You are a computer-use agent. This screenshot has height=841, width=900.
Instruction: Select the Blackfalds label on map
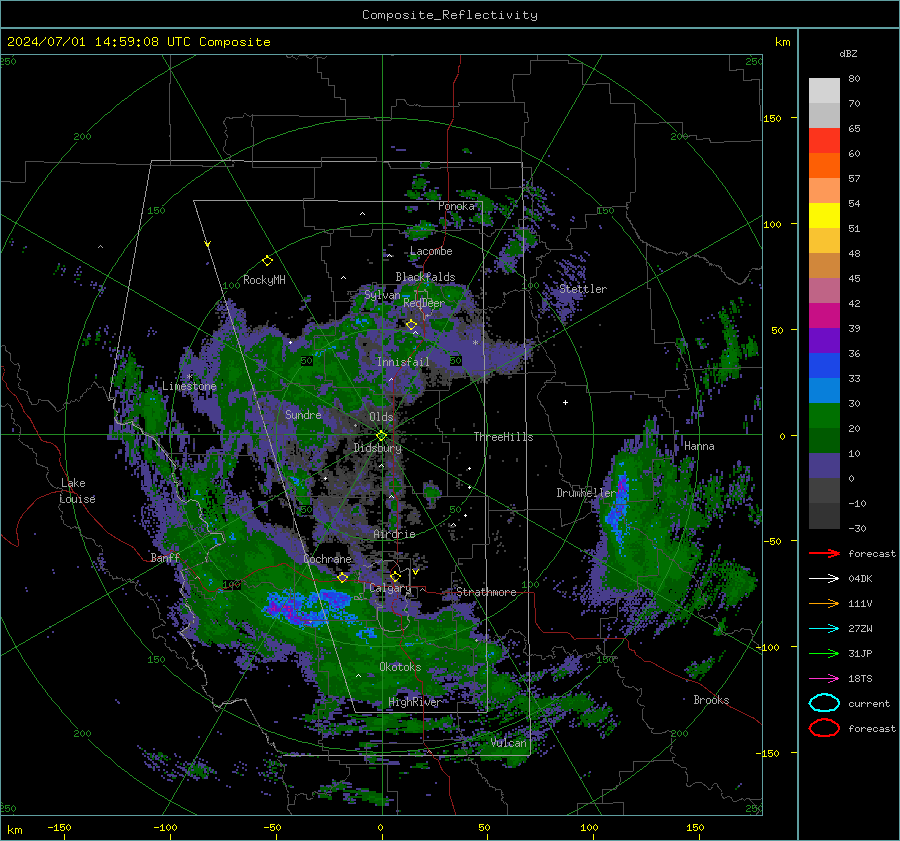(425, 277)
